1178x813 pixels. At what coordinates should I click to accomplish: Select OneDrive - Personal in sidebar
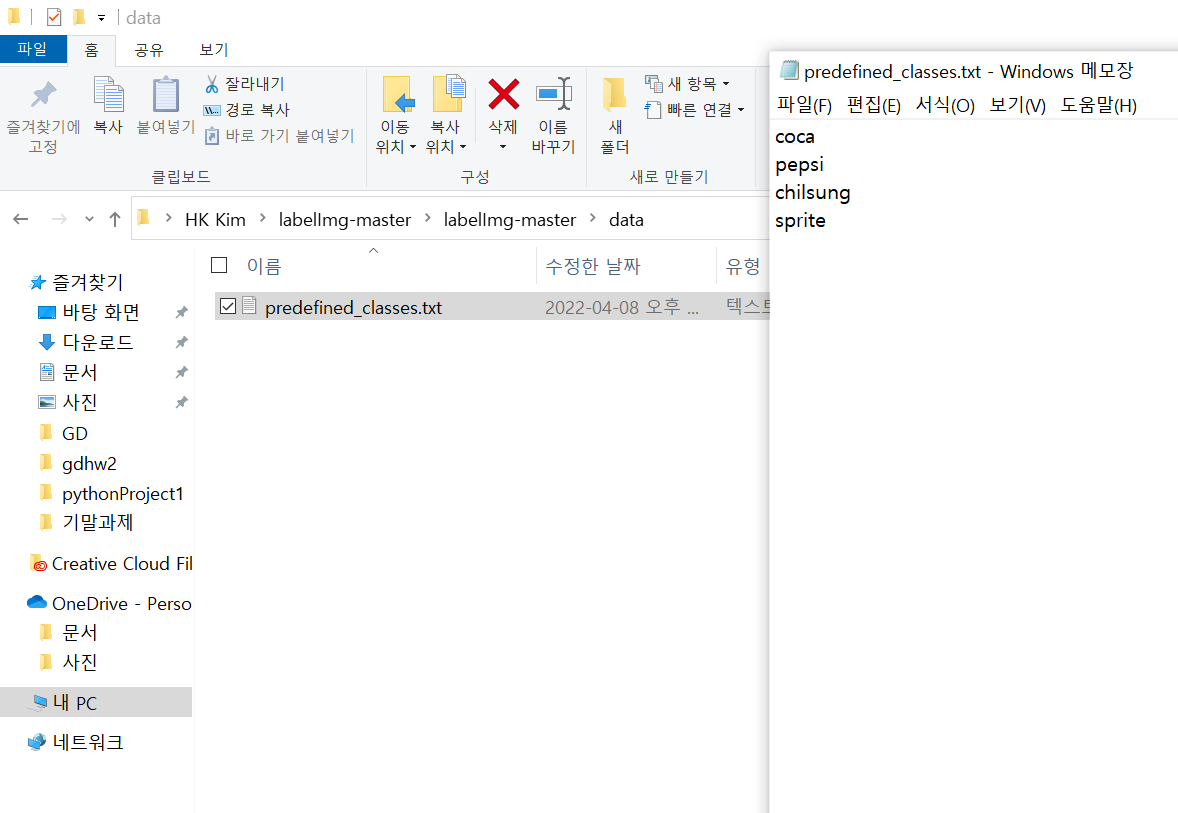[x=109, y=603]
